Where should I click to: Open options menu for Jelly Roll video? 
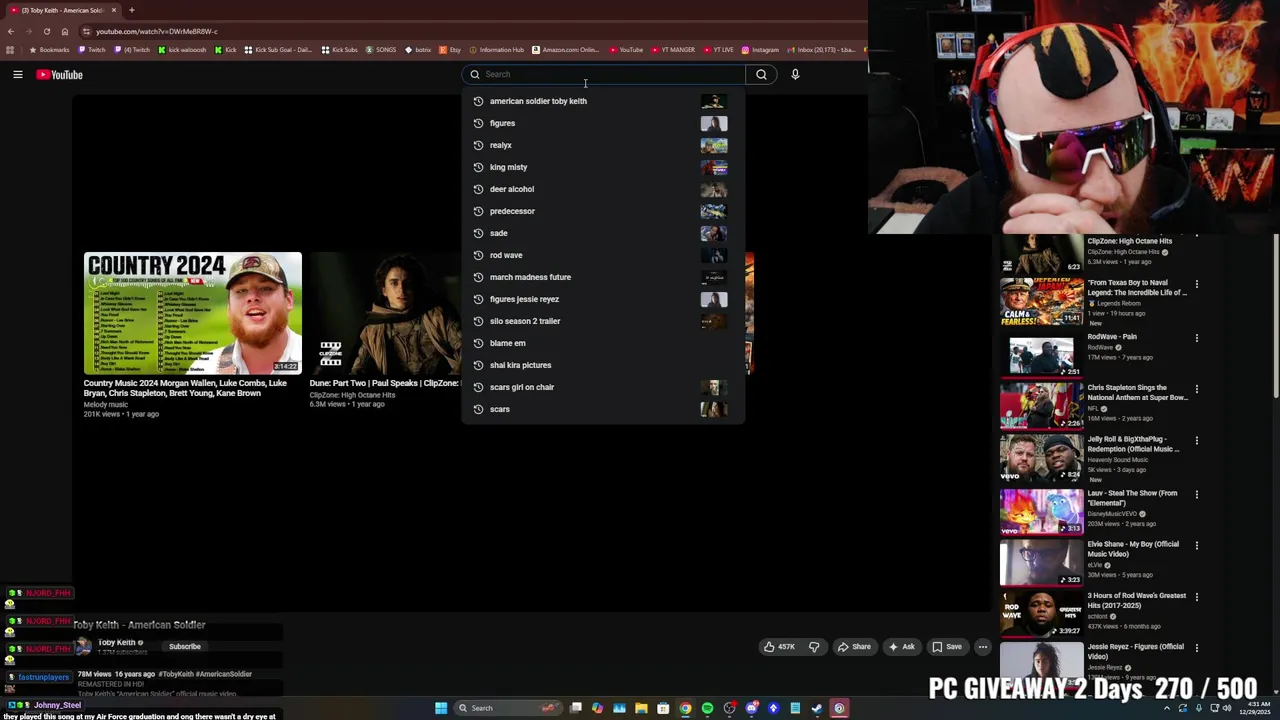click(x=1196, y=440)
